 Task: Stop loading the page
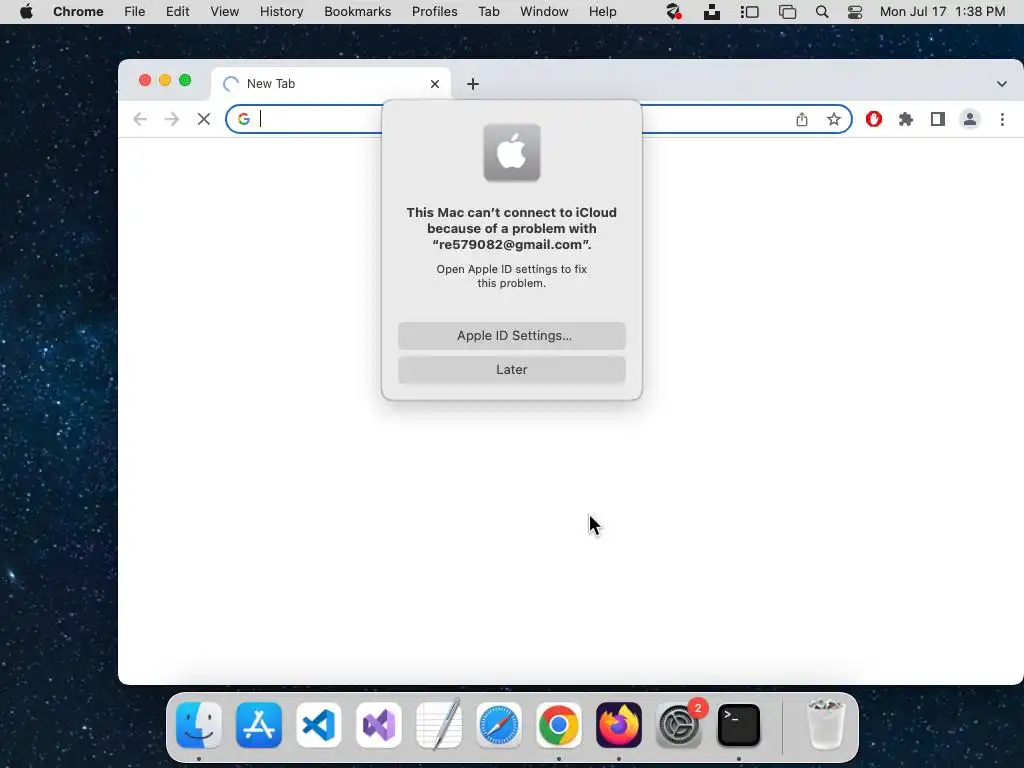pos(204,119)
